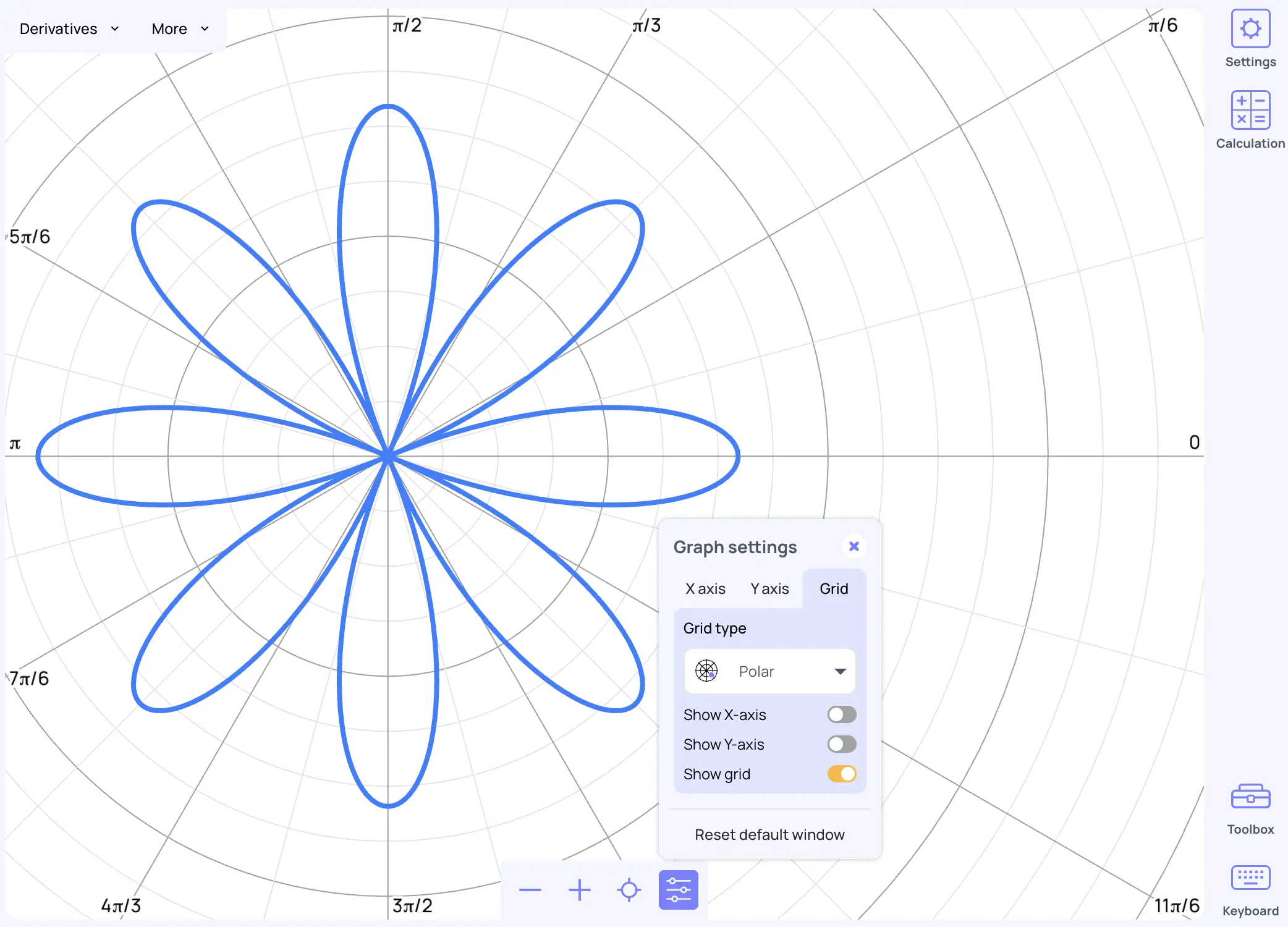The image size is (1288, 927).
Task: Click the π/3 angle label
Action: (646, 25)
